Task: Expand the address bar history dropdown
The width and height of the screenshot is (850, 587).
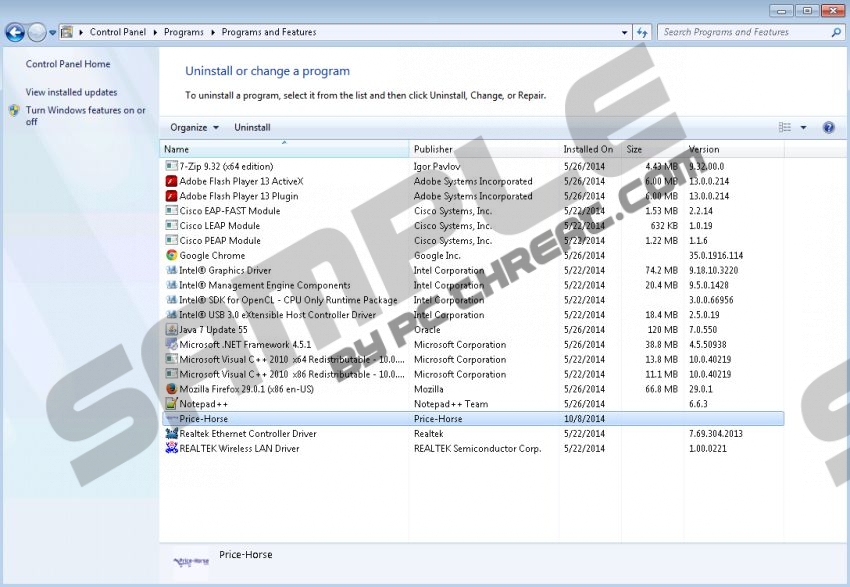Action: (623, 32)
